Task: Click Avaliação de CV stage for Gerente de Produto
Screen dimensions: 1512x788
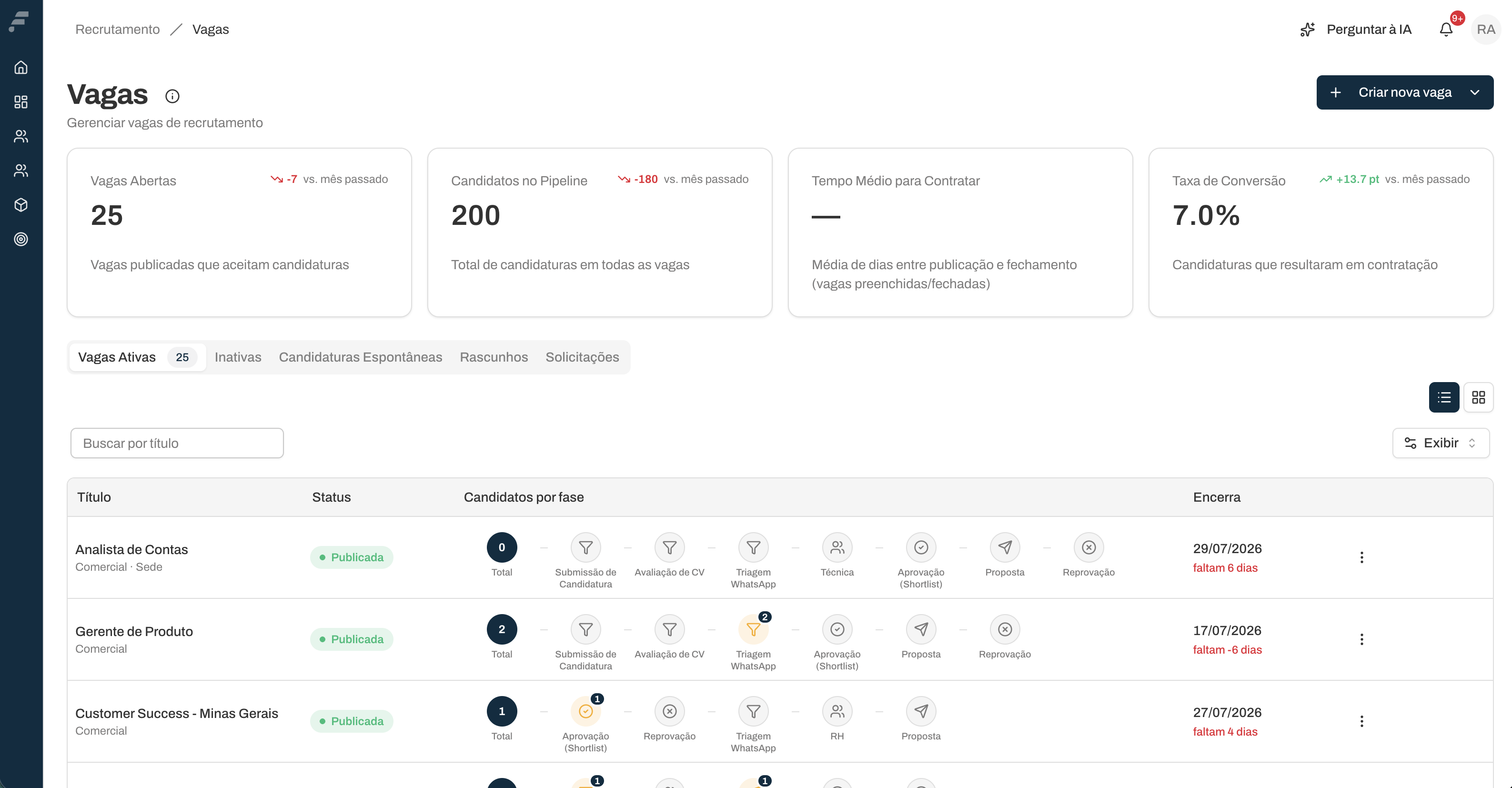Action: point(670,629)
